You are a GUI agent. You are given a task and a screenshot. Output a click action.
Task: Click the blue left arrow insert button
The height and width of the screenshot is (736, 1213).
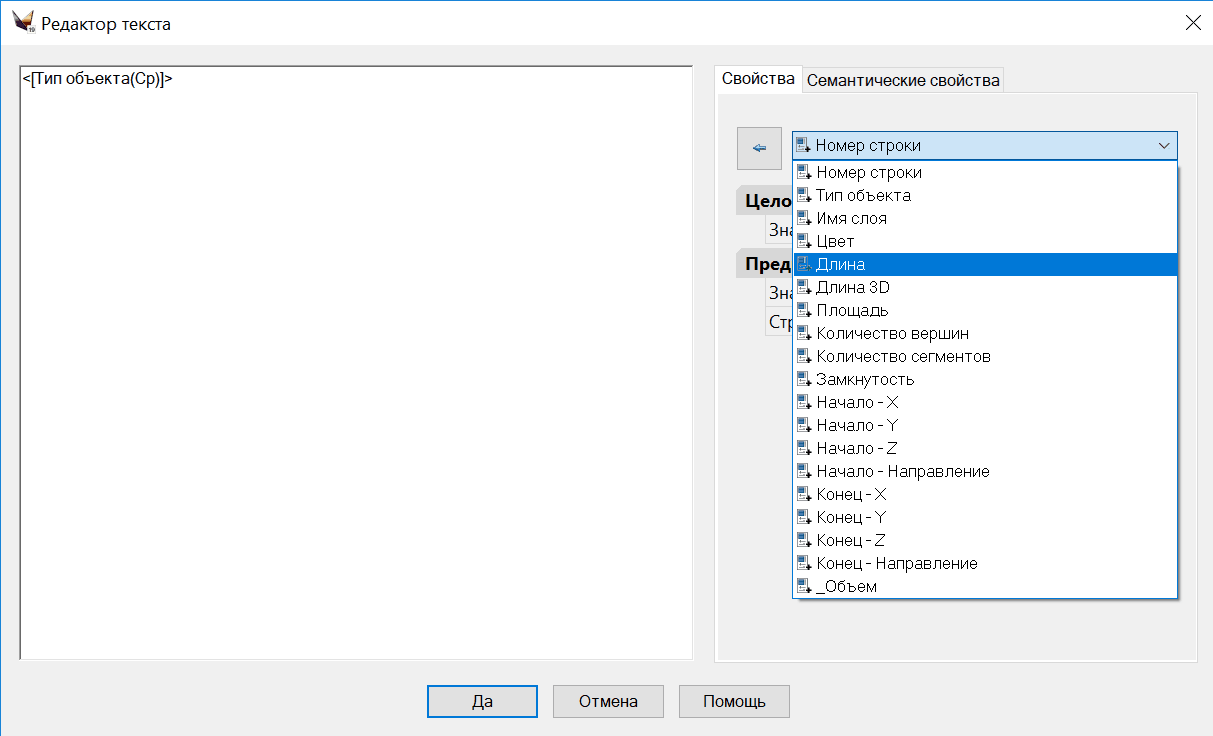pyautogui.click(x=759, y=148)
